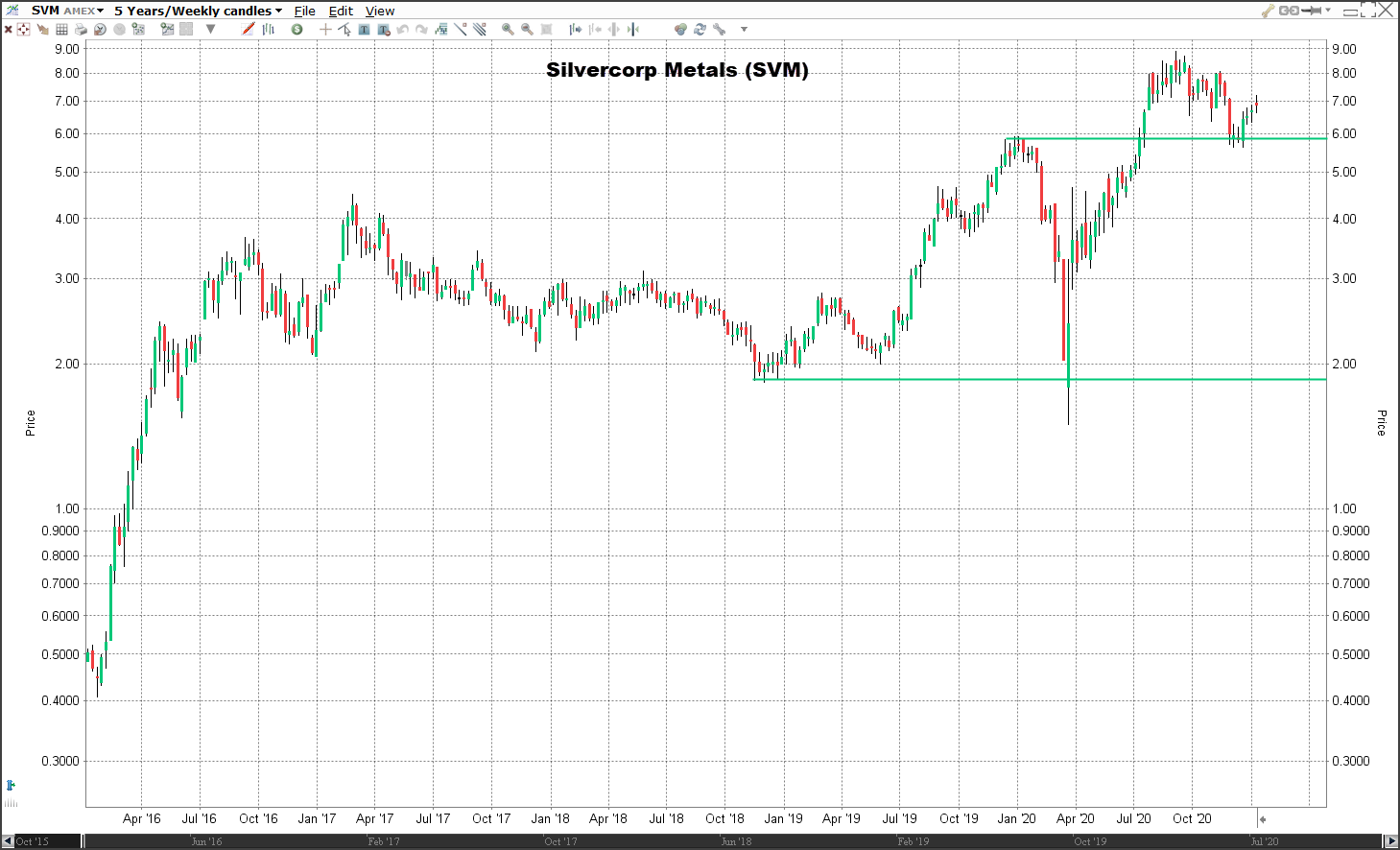The width and height of the screenshot is (1400, 850).
Task: Select the trendline drawing tool
Action: click(x=461, y=29)
